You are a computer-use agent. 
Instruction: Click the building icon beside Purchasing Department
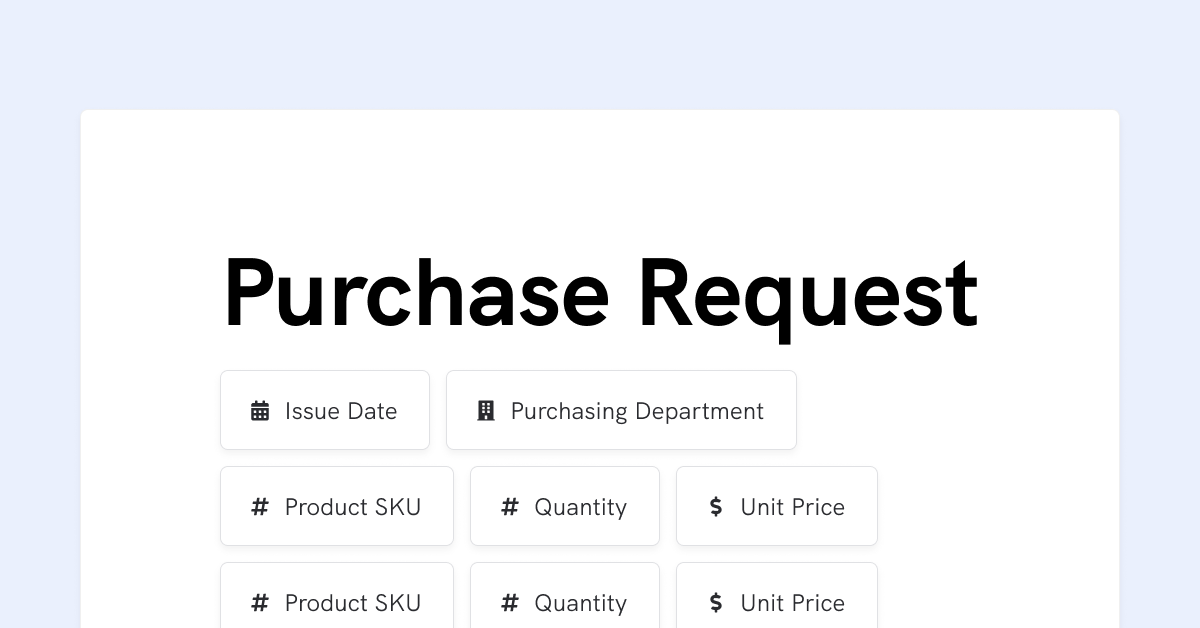486,411
